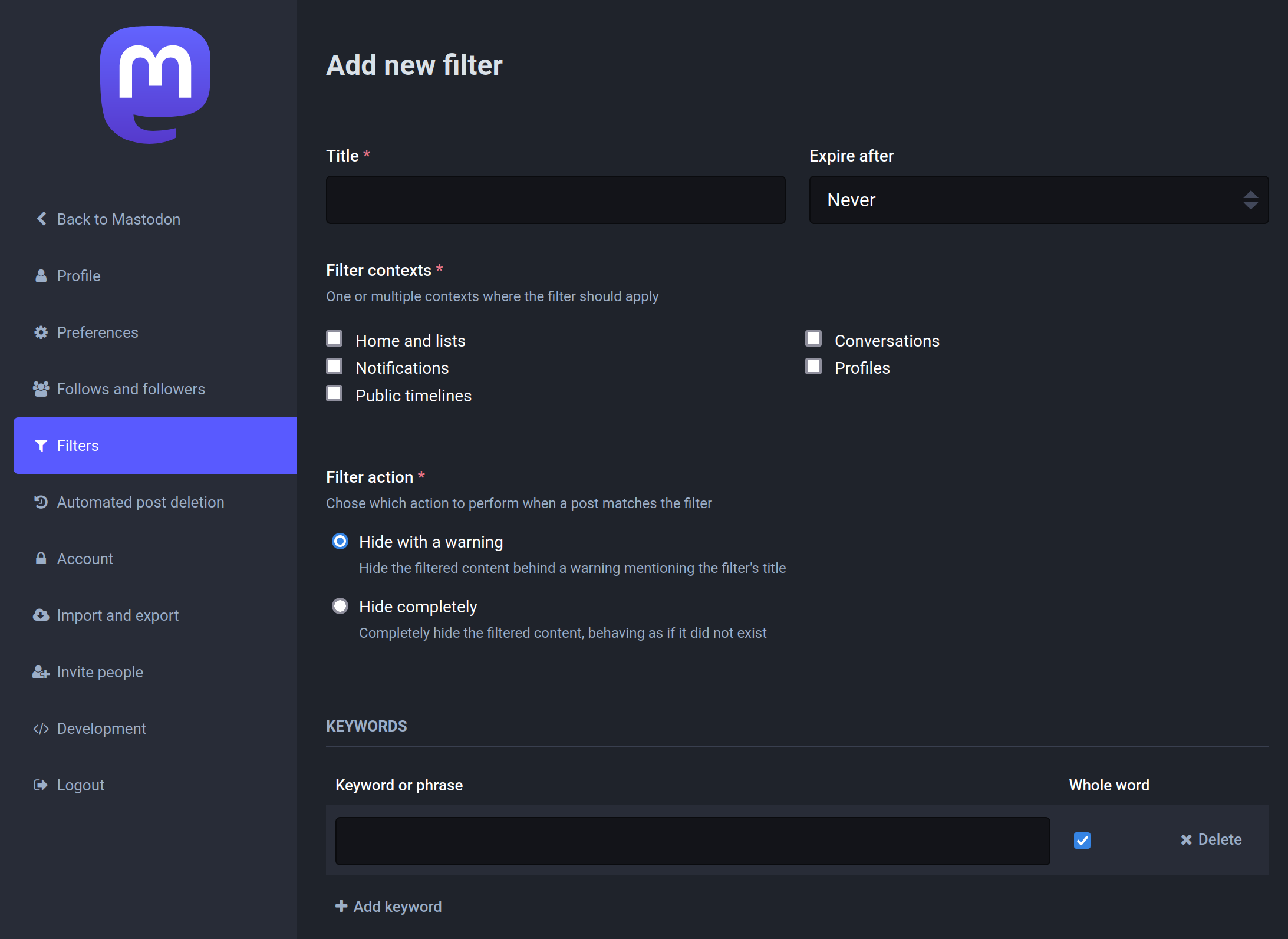Select the Development code icon

click(x=41, y=728)
